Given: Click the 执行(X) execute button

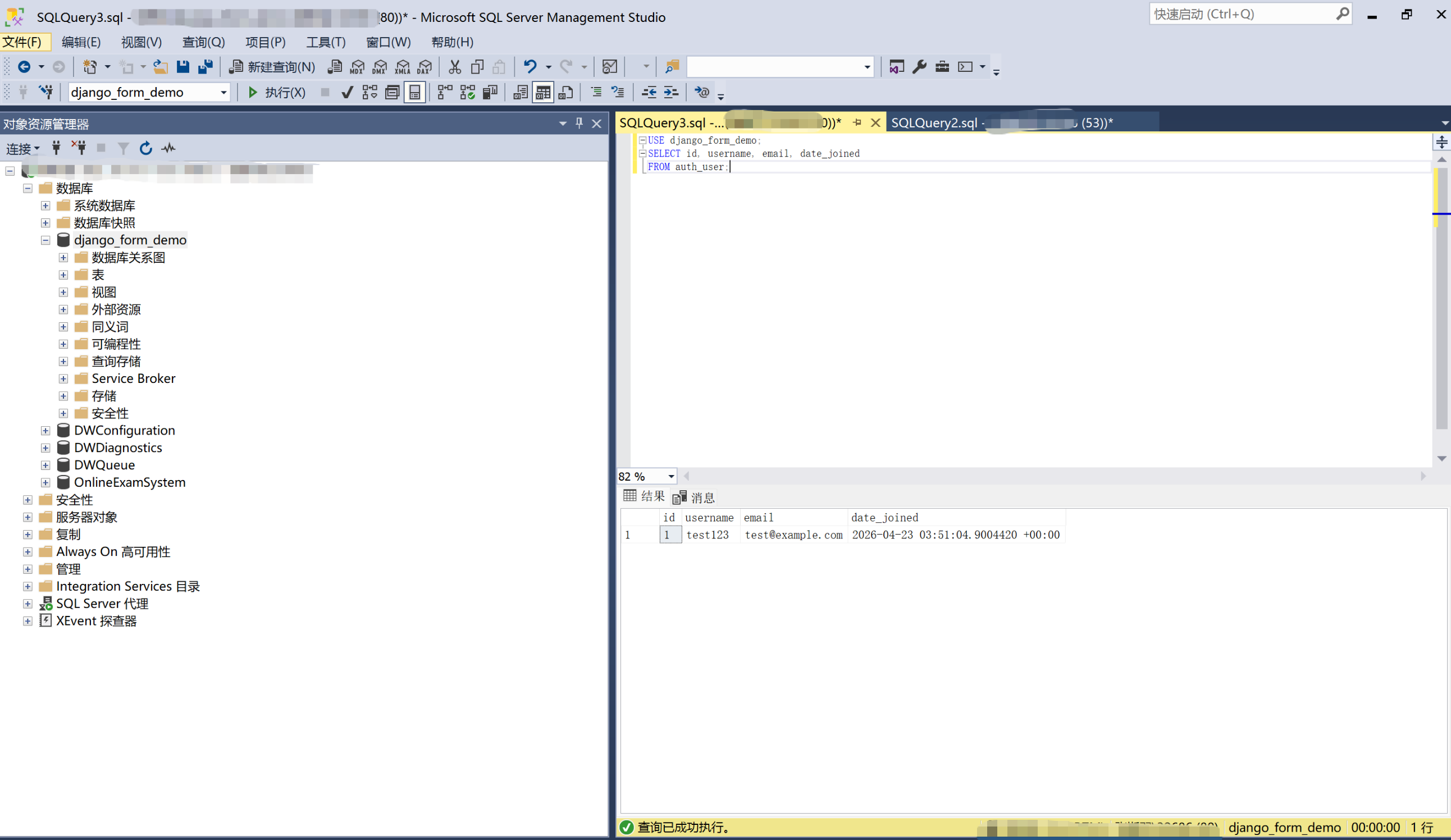Looking at the screenshot, I should pos(276,92).
